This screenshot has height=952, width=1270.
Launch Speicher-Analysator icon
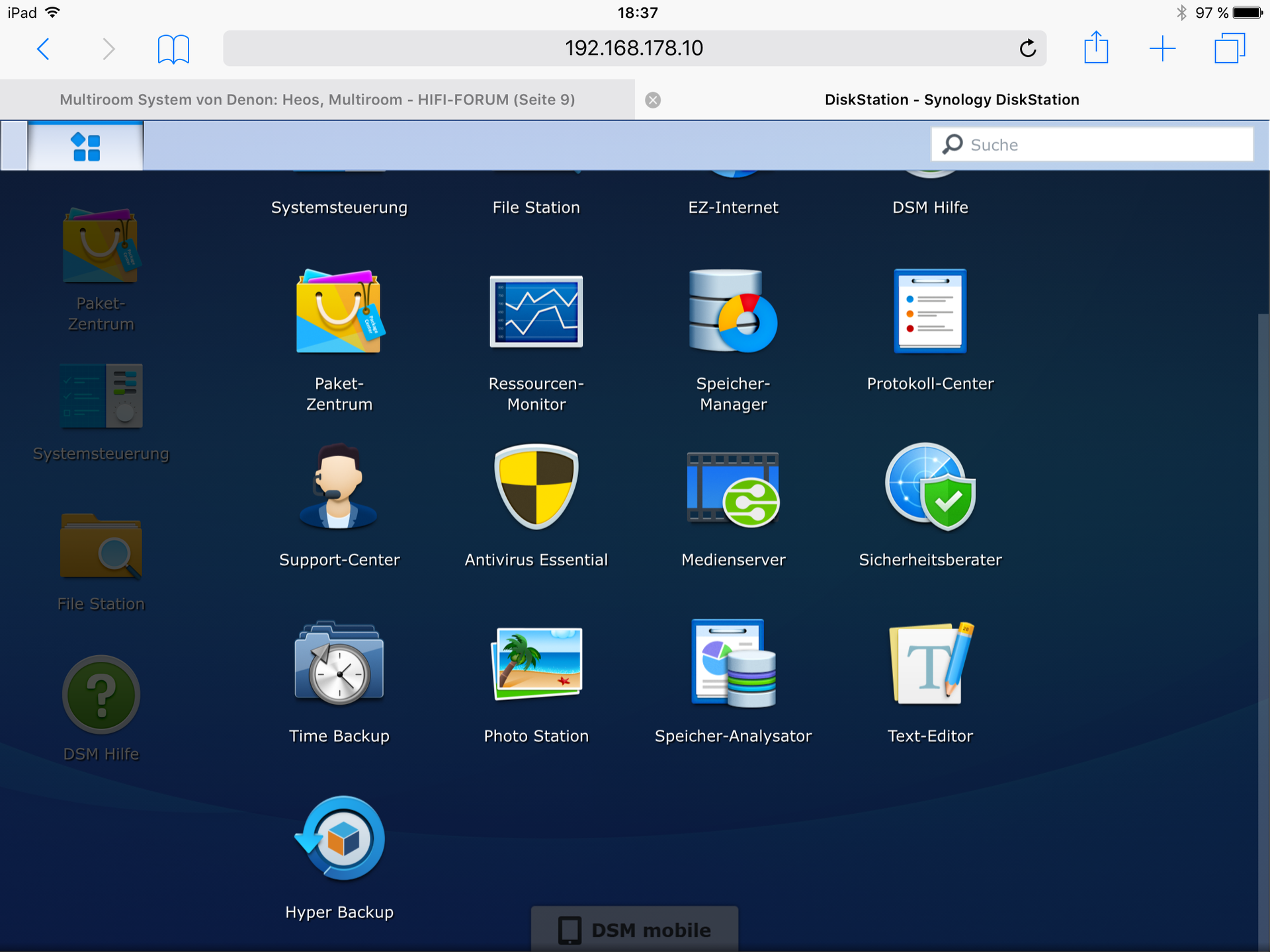point(733,664)
